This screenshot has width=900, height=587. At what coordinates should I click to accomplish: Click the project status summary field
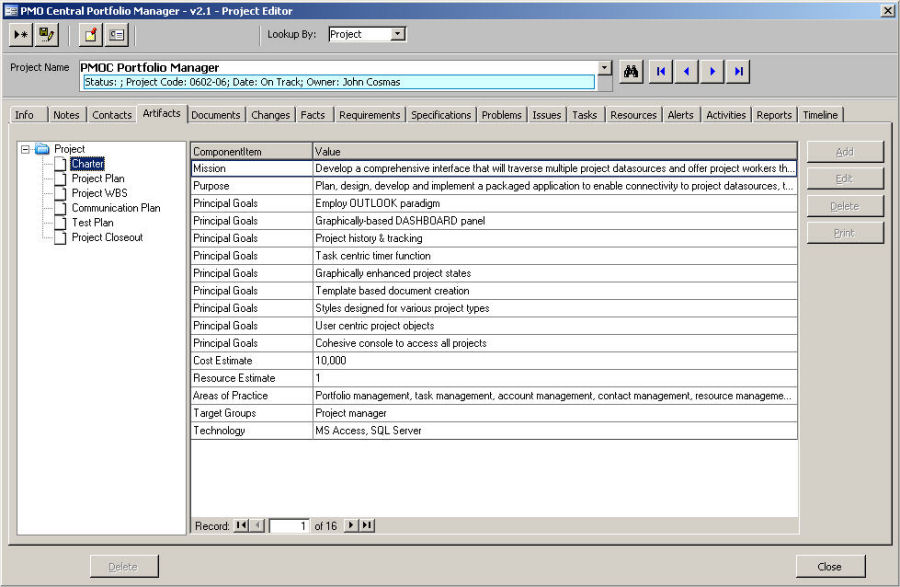339,82
